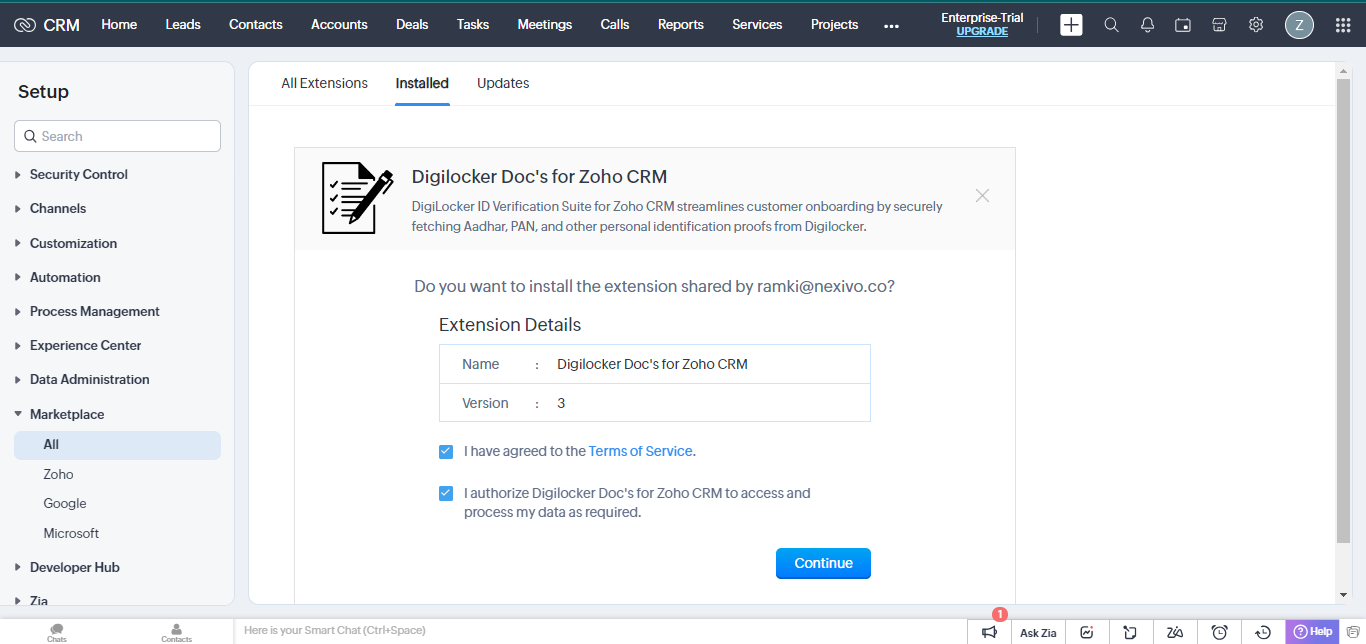Image resolution: width=1366 pixels, height=644 pixels.
Task: Open the Reports module
Action: coord(681,25)
